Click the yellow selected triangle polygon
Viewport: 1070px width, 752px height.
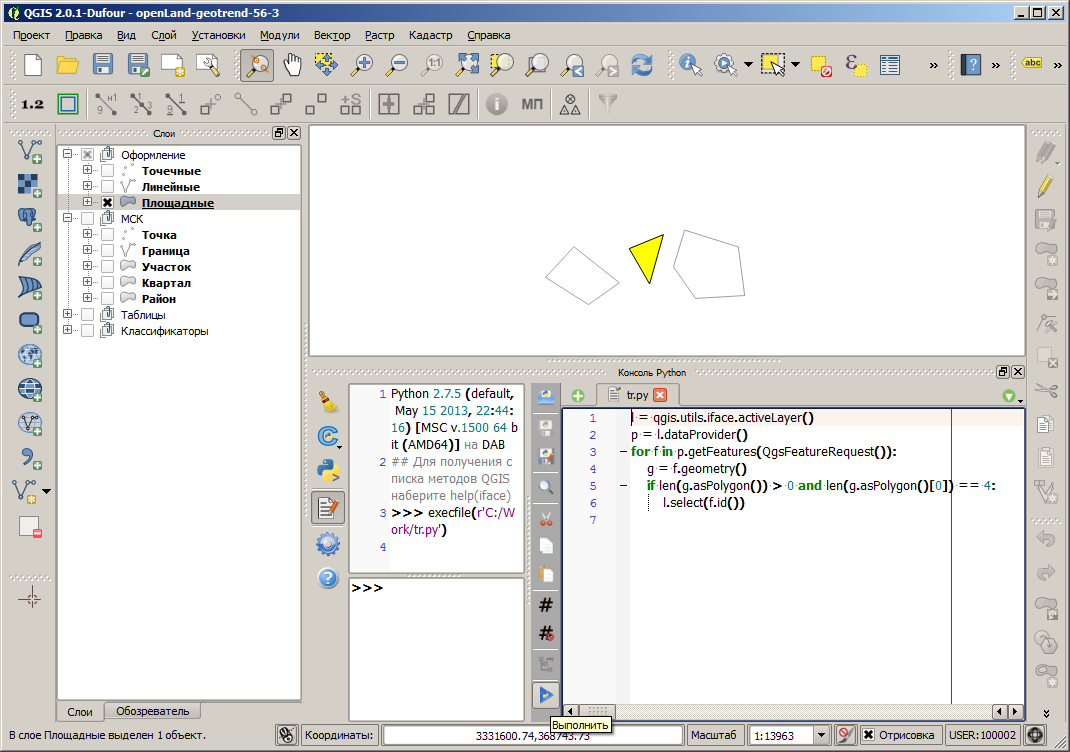click(x=649, y=257)
